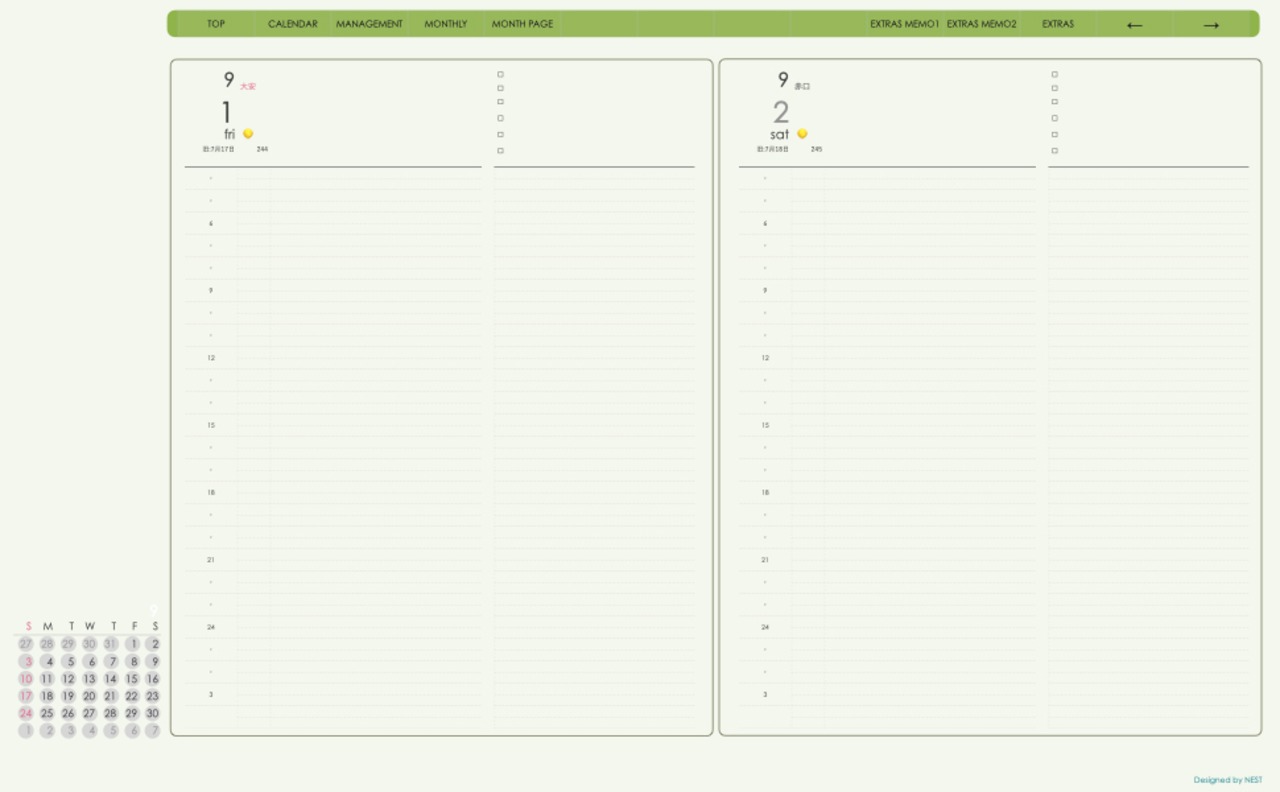Go to next page with right arrow

(x=1211, y=25)
